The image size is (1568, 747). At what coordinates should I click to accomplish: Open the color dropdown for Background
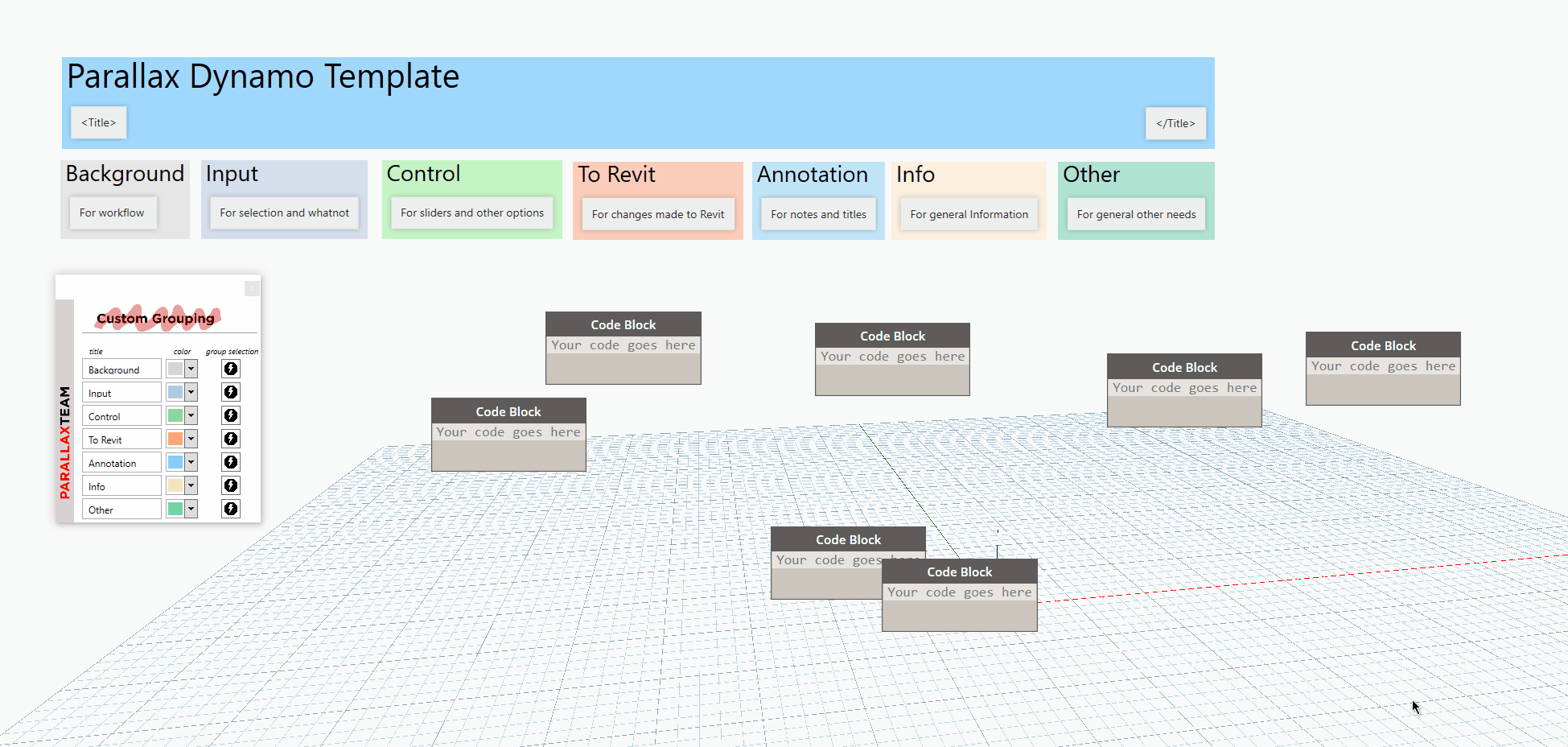pyautogui.click(x=191, y=369)
